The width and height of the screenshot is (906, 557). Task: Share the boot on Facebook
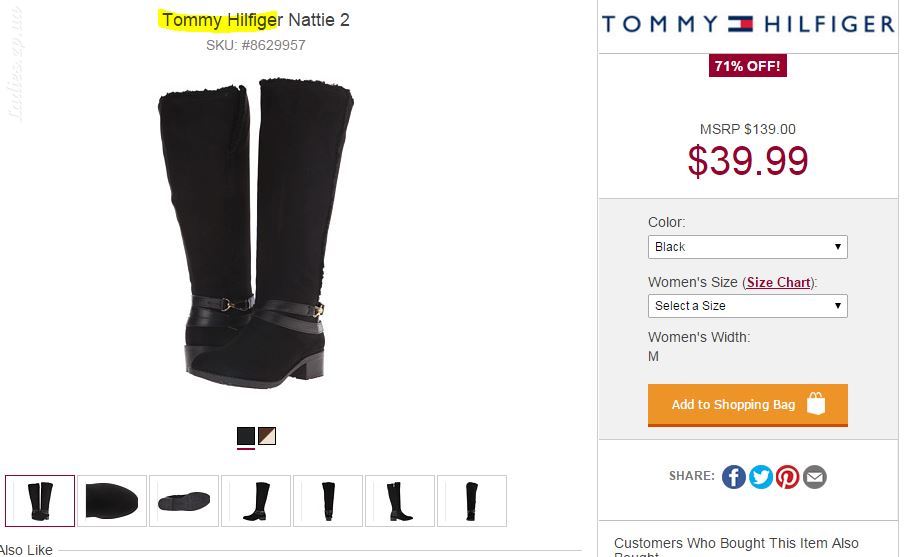(x=733, y=477)
